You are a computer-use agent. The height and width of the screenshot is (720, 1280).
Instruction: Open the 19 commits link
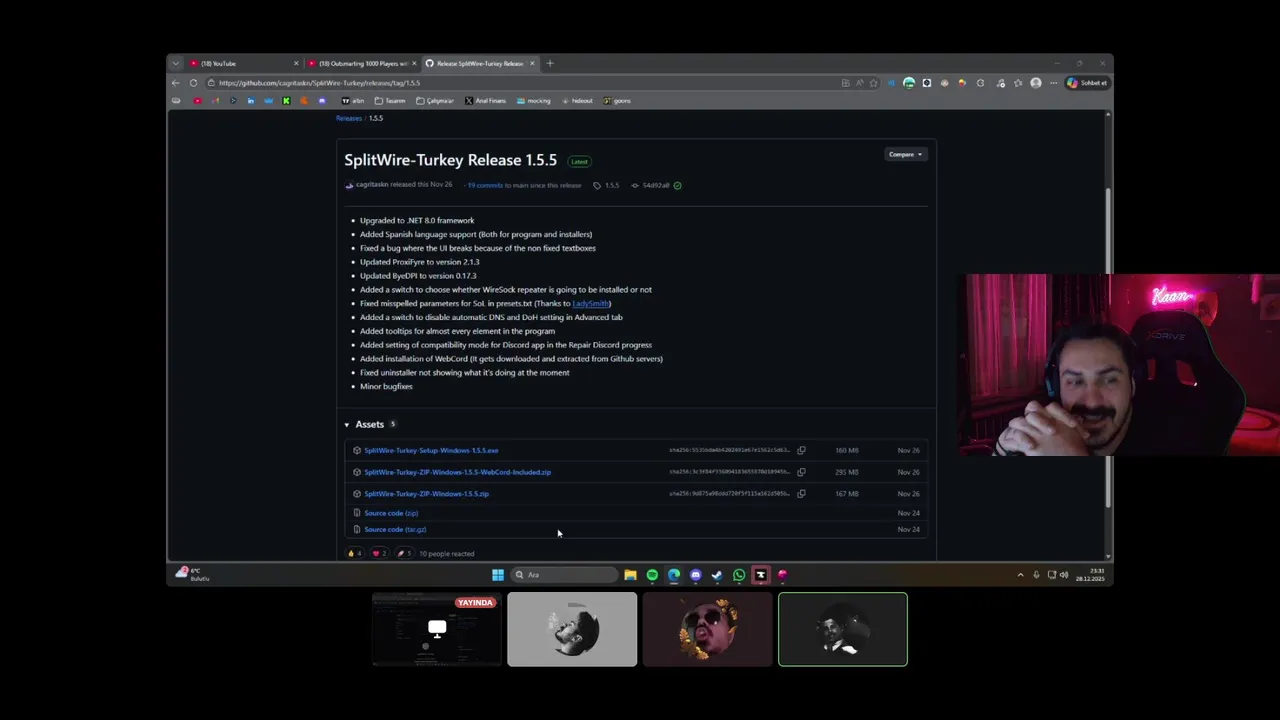point(485,185)
